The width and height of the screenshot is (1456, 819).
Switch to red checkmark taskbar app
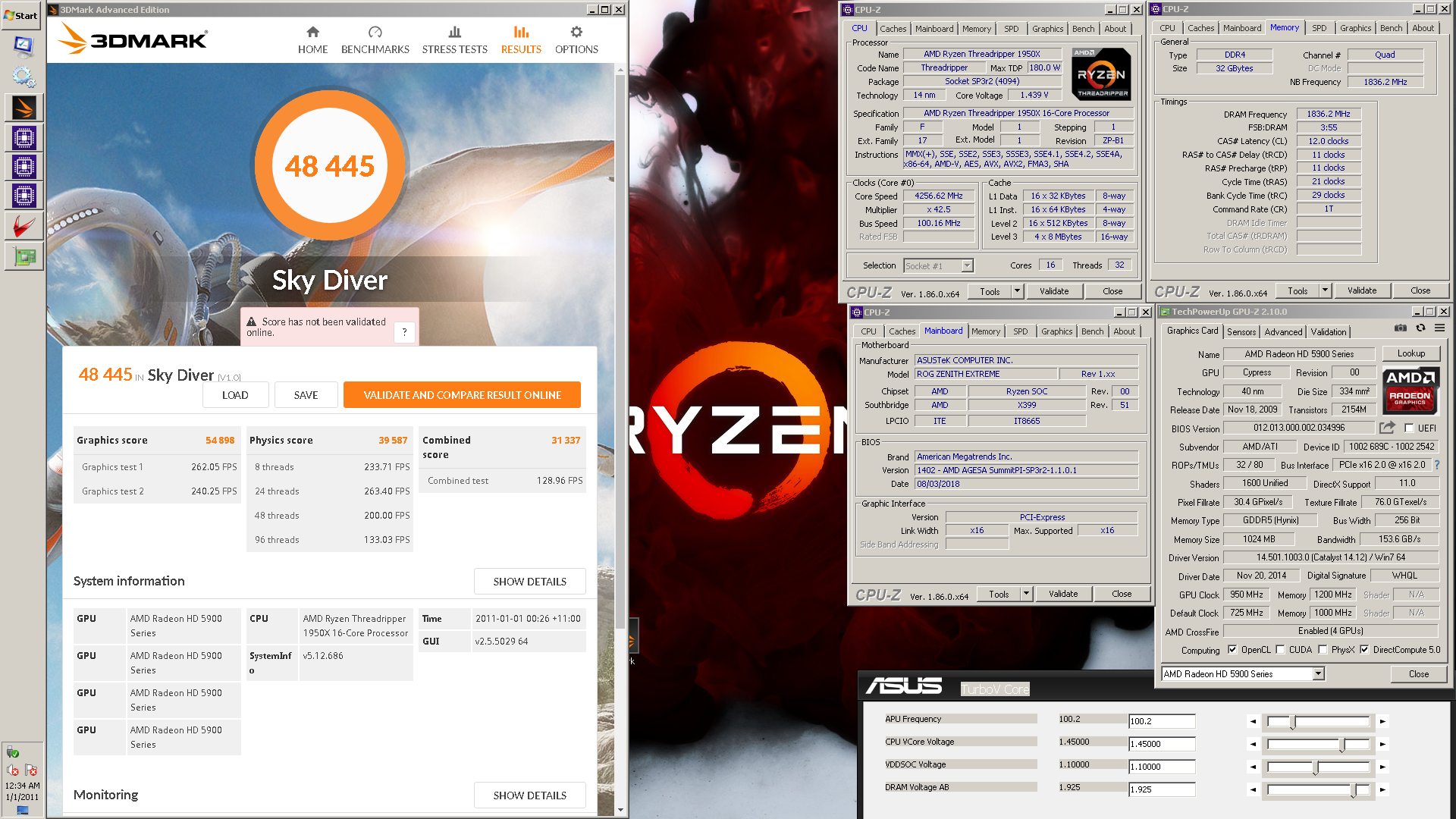click(24, 226)
